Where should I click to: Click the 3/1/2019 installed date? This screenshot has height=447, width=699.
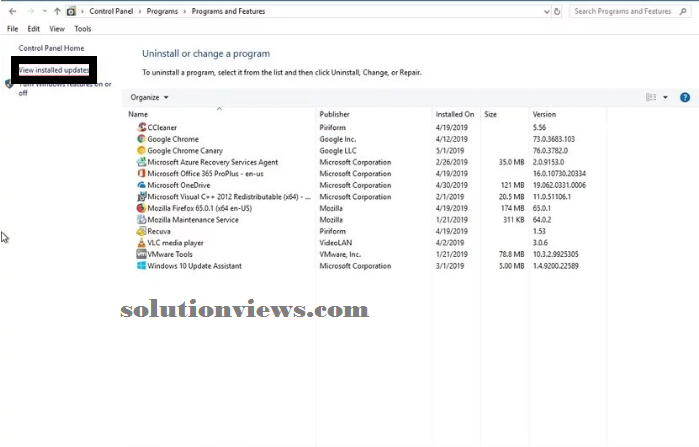click(x=450, y=266)
